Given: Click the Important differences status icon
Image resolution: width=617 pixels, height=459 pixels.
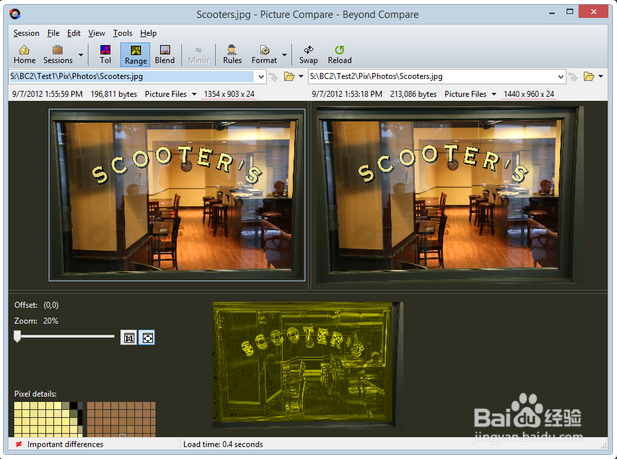Looking at the screenshot, I should click(x=19, y=444).
